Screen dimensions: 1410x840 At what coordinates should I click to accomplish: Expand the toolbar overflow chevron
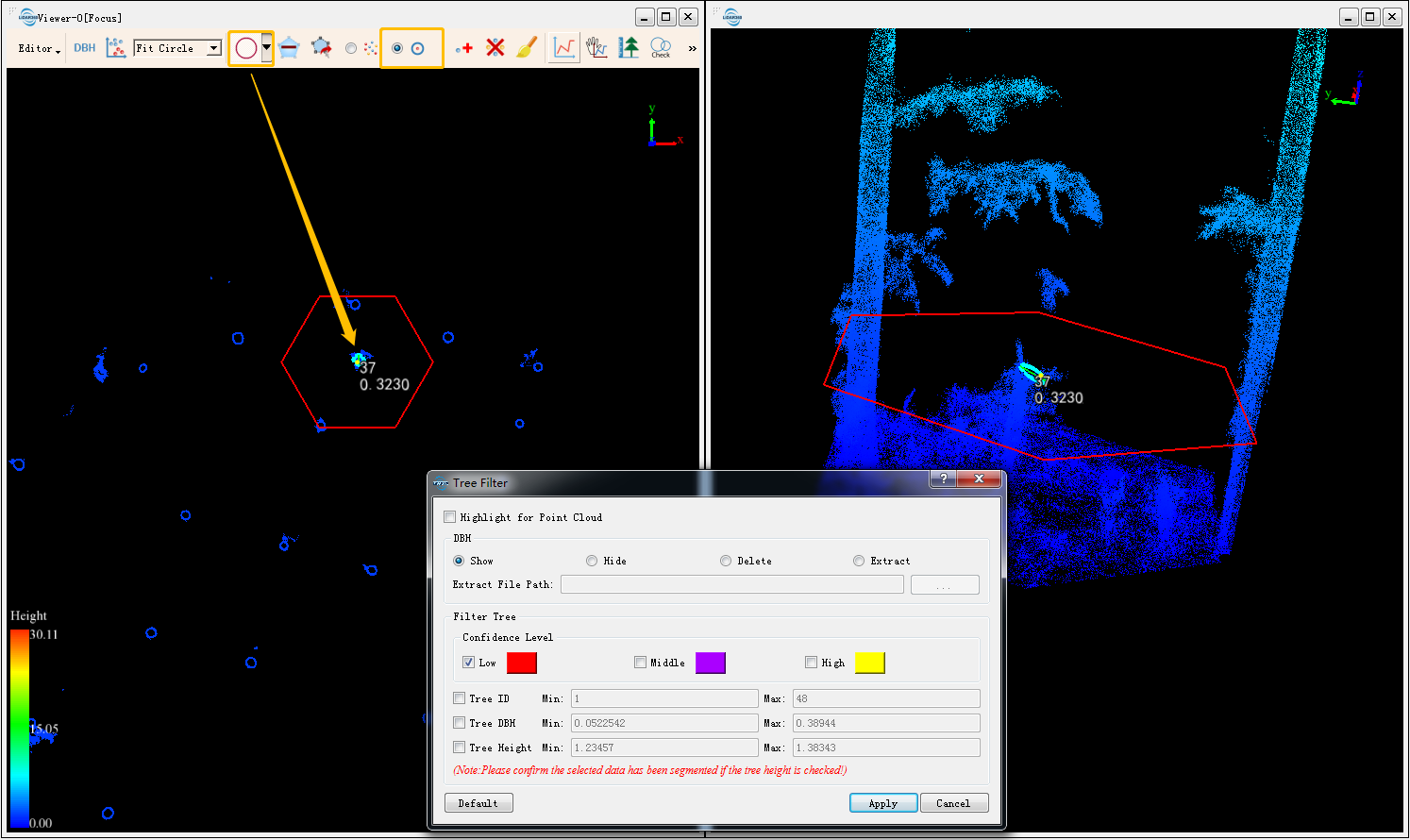coord(693,48)
